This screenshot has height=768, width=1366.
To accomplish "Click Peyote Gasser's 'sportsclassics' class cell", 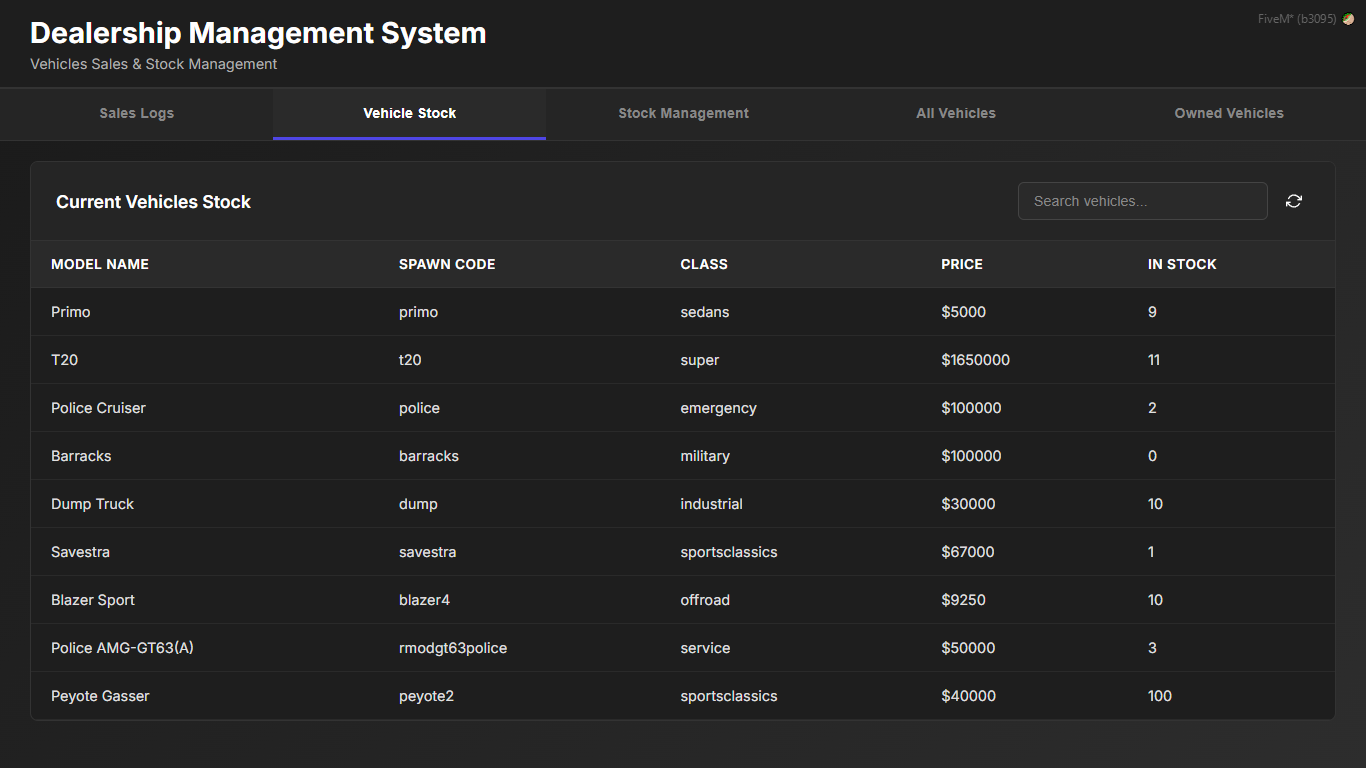I will [729, 696].
